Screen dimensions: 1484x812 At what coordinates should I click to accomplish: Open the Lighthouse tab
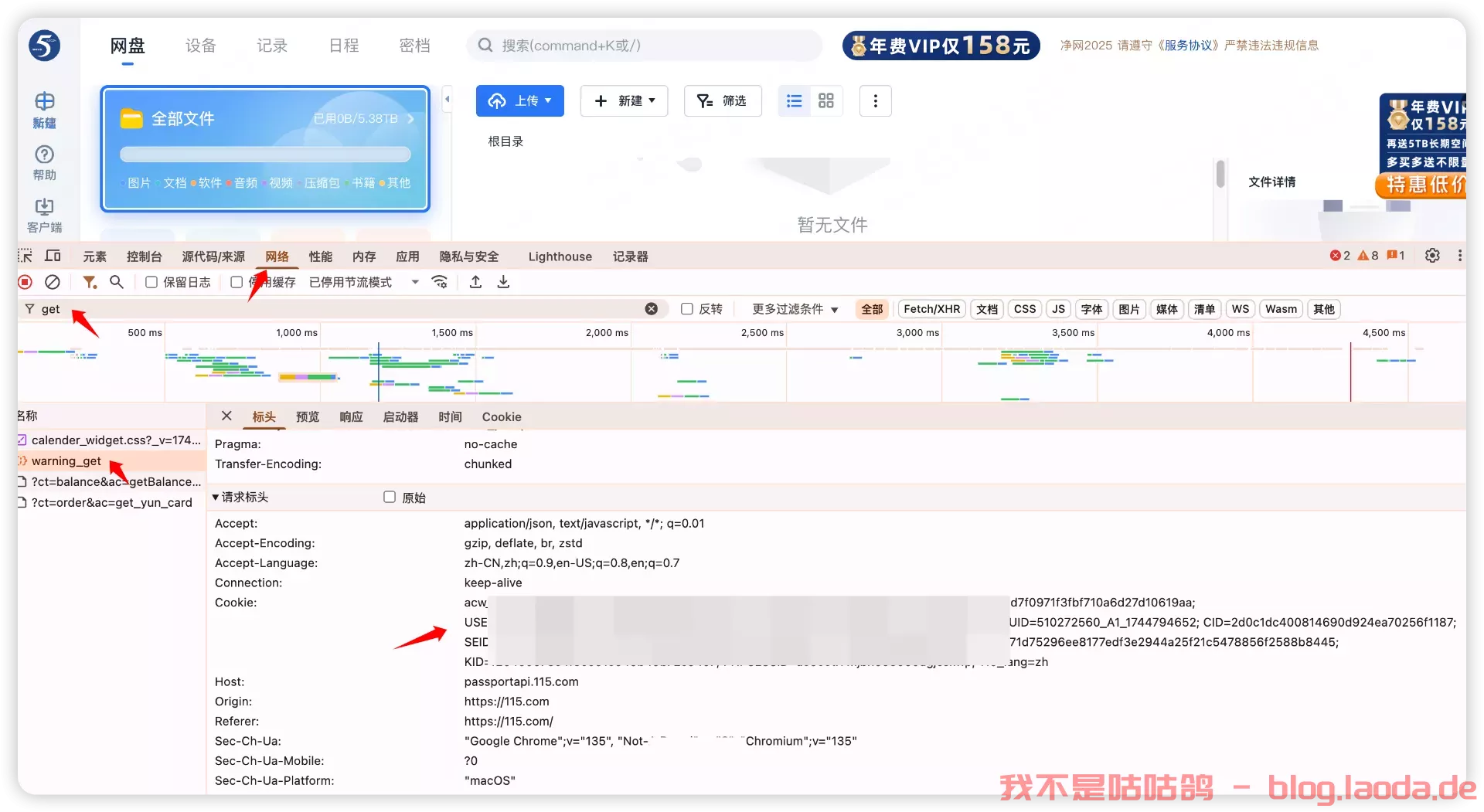click(x=560, y=257)
